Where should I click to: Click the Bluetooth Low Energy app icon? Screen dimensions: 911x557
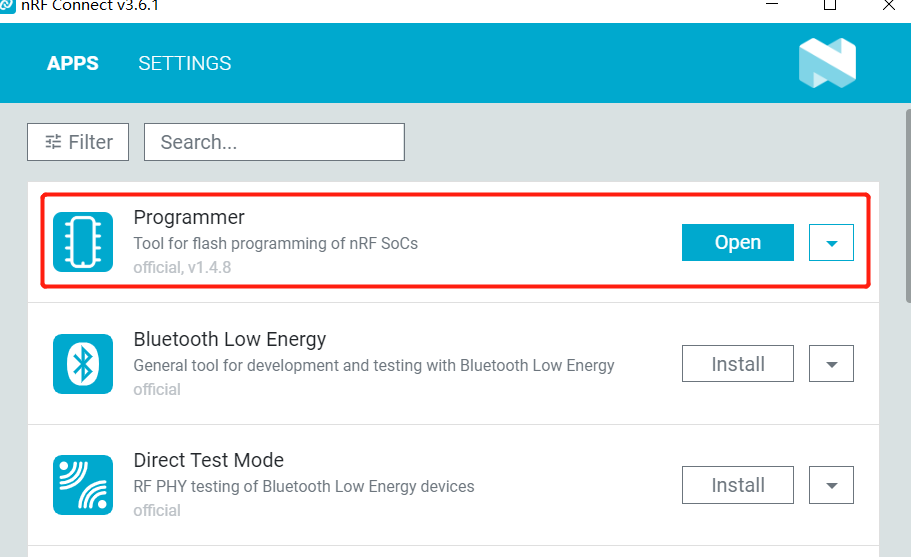83,364
